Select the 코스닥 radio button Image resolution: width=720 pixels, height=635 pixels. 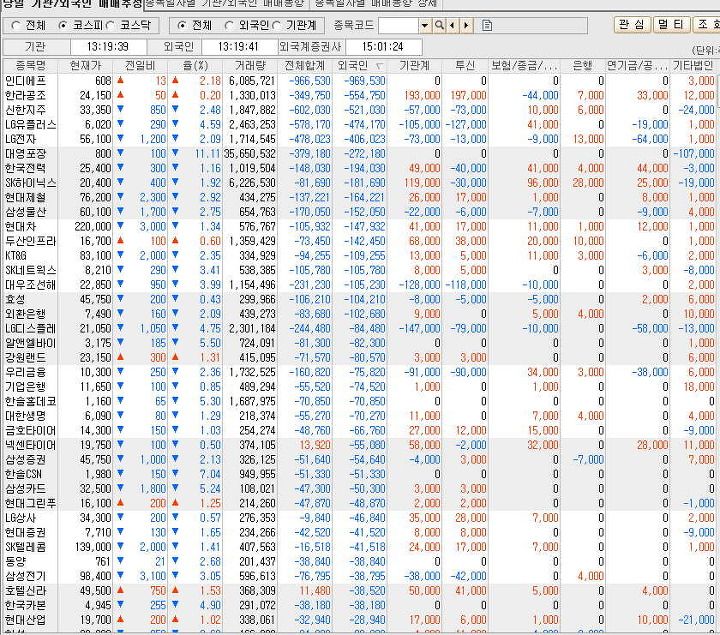pos(110,26)
